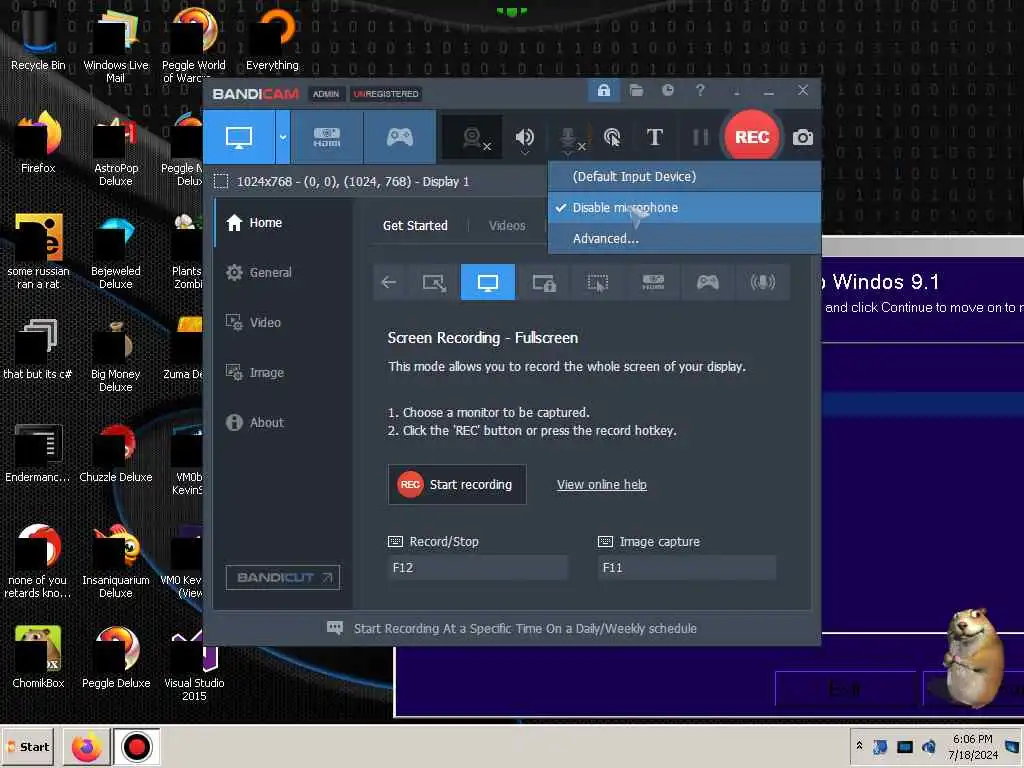Select HDMI device icon in mode selector
This screenshot has width=1024, height=768.
[x=652, y=282]
